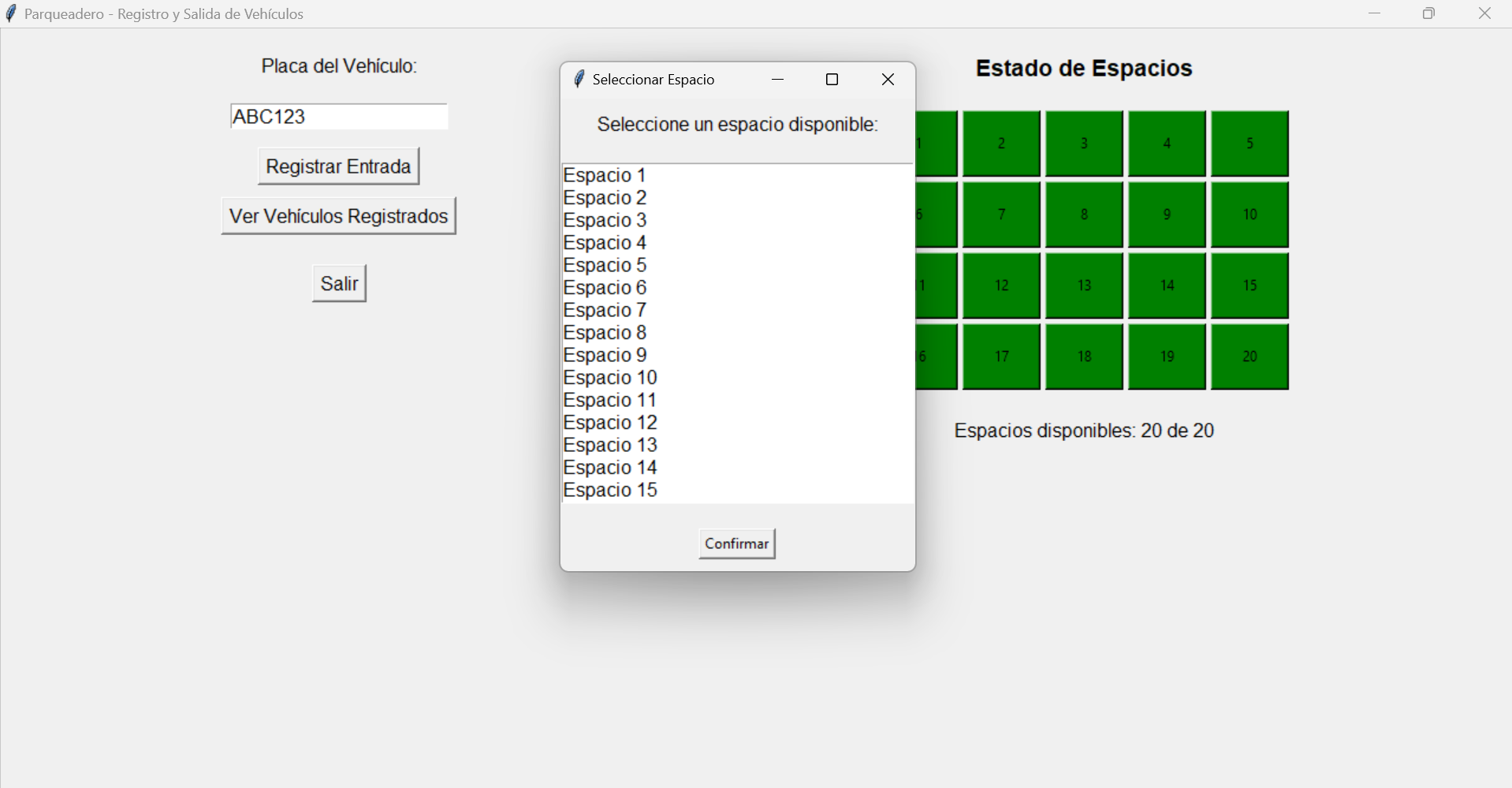Choose Espacio 3 from the list

[738, 220]
